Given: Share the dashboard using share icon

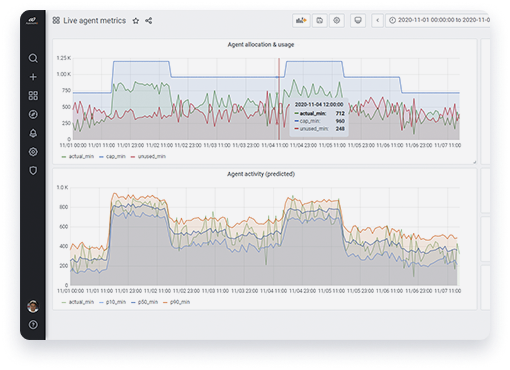Looking at the screenshot, I should point(149,21).
